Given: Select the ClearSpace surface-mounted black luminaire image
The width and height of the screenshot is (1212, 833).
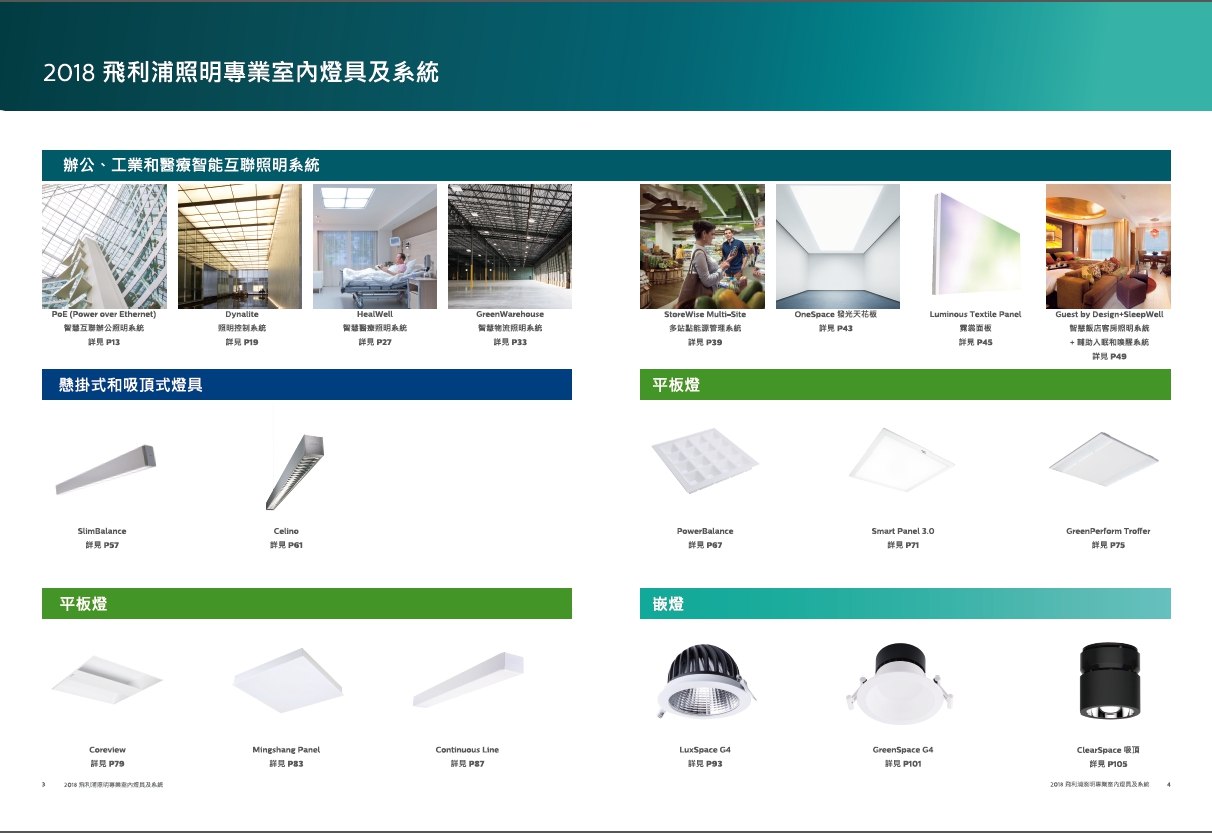Looking at the screenshot, I should [1108, 680].
